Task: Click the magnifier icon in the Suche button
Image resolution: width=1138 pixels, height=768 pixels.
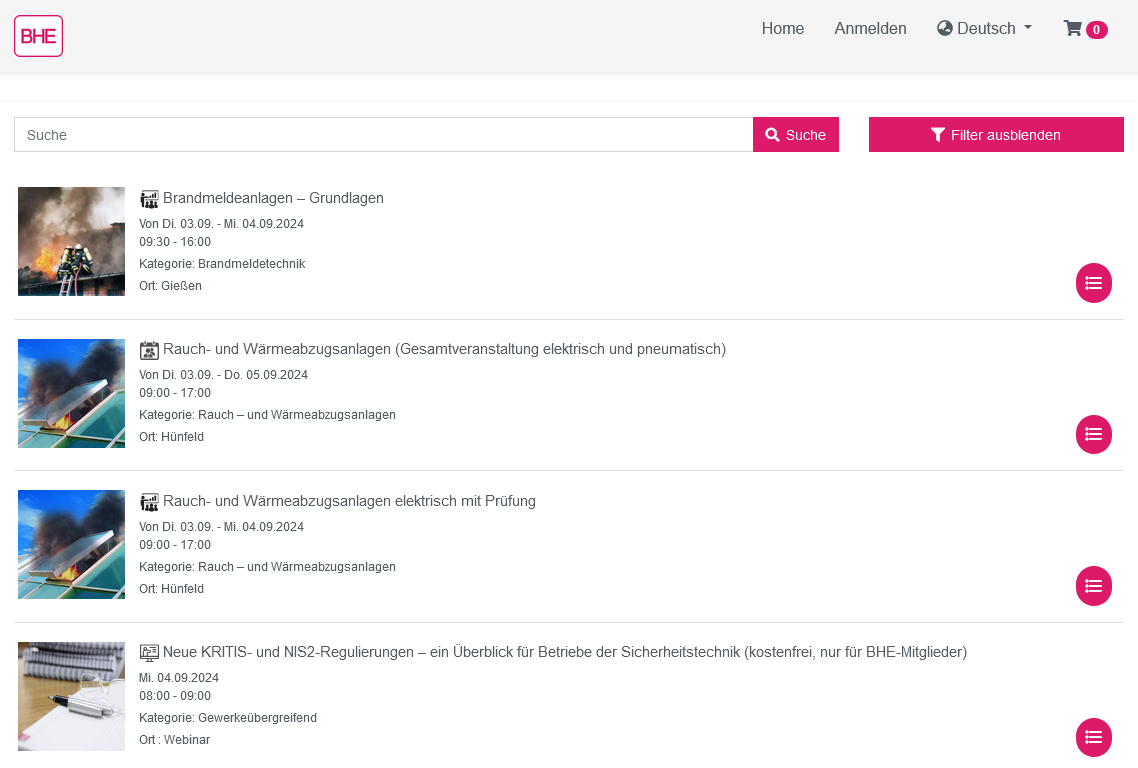Action: (772, 134)
